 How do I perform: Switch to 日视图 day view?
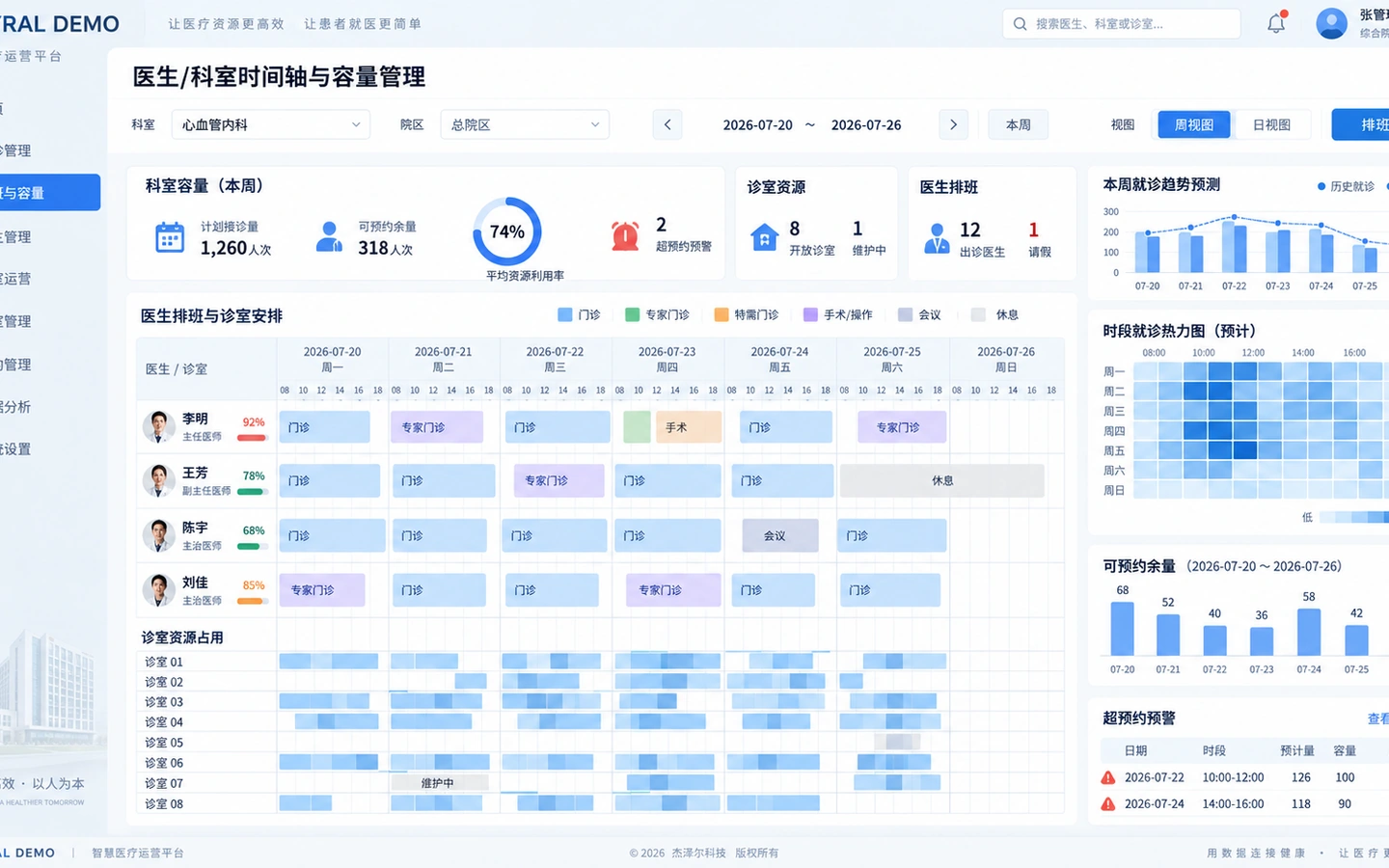click(1271, 124)
